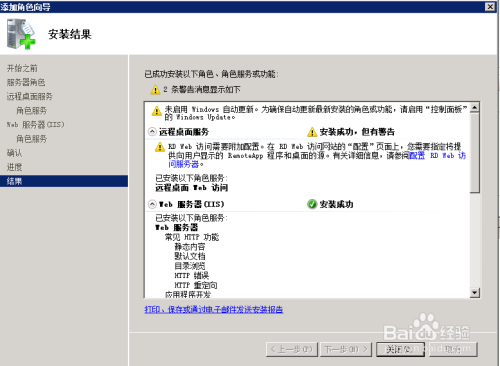Click 静态内容 in installed services list
This screenshot has height=366, width=500.
click(190, 247)
